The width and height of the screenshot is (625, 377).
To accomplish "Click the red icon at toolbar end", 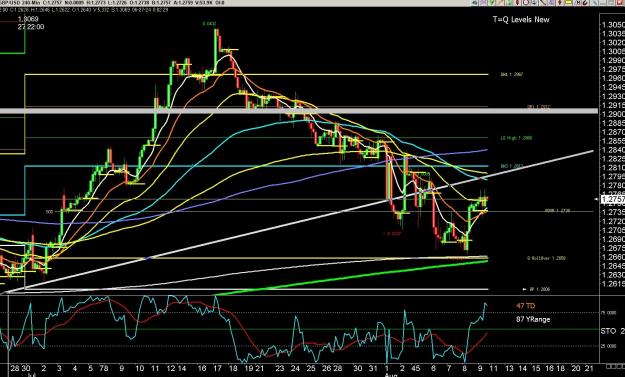I will (x=619, y=3).
